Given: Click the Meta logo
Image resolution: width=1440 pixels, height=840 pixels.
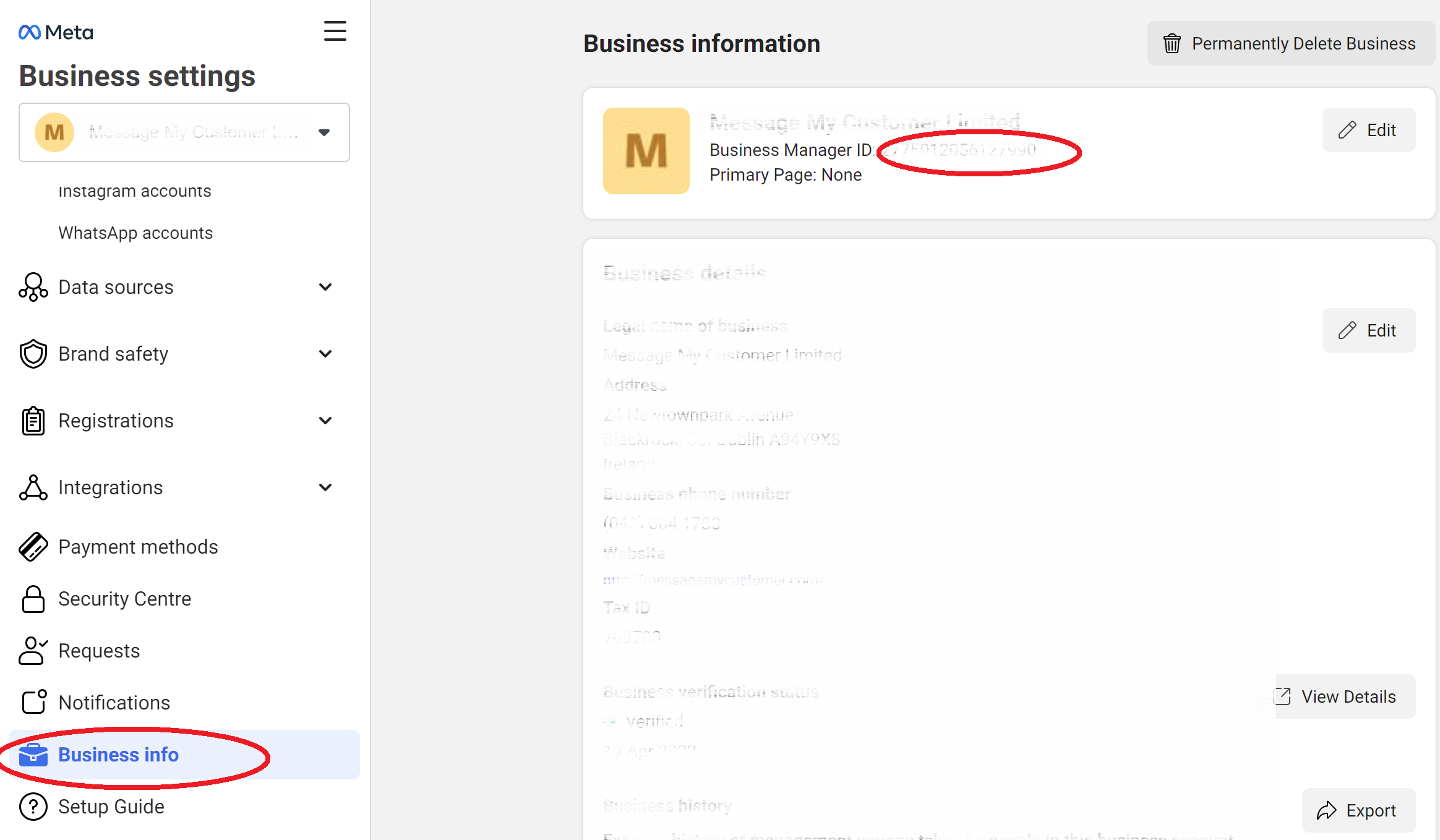Looking at the screenshot, I should pyautogui.click(x=56, y=32).
